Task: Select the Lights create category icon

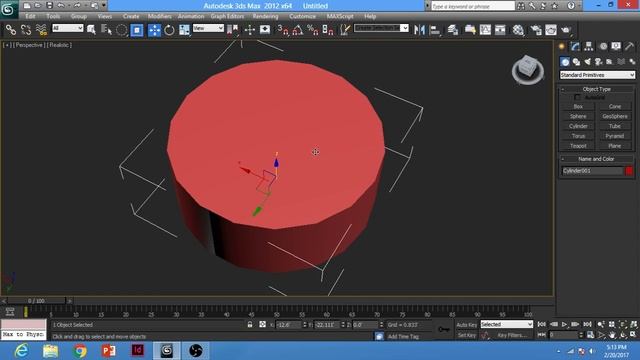Action: (587, 62)
